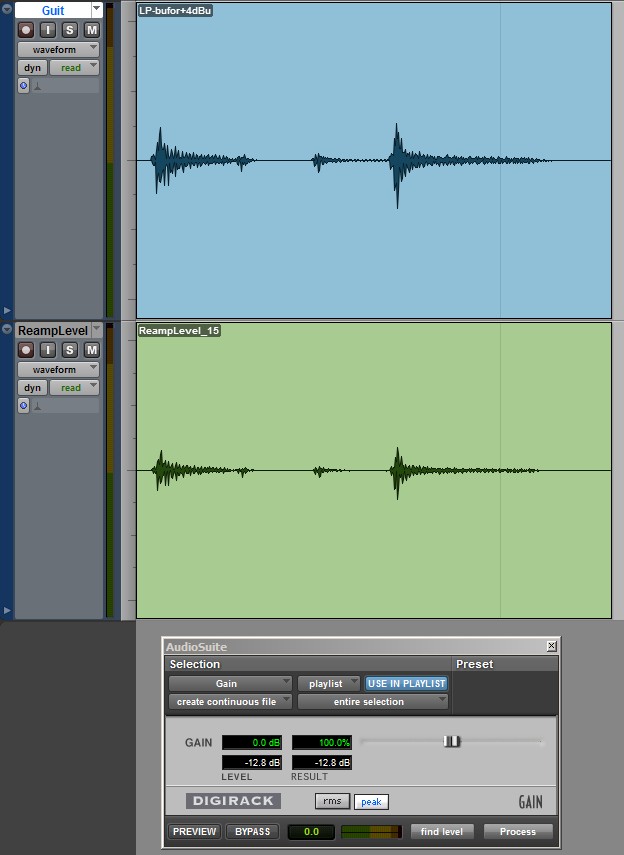
Task: Open the create continuous file dropdown
Action: point(230,702)
